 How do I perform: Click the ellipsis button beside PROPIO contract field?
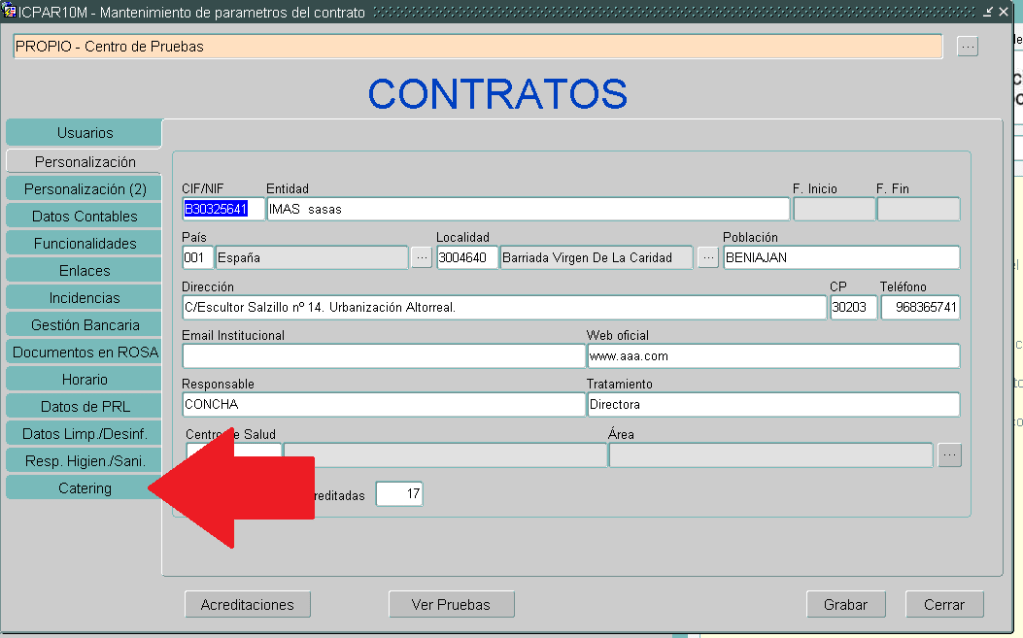tap(967, 47)
